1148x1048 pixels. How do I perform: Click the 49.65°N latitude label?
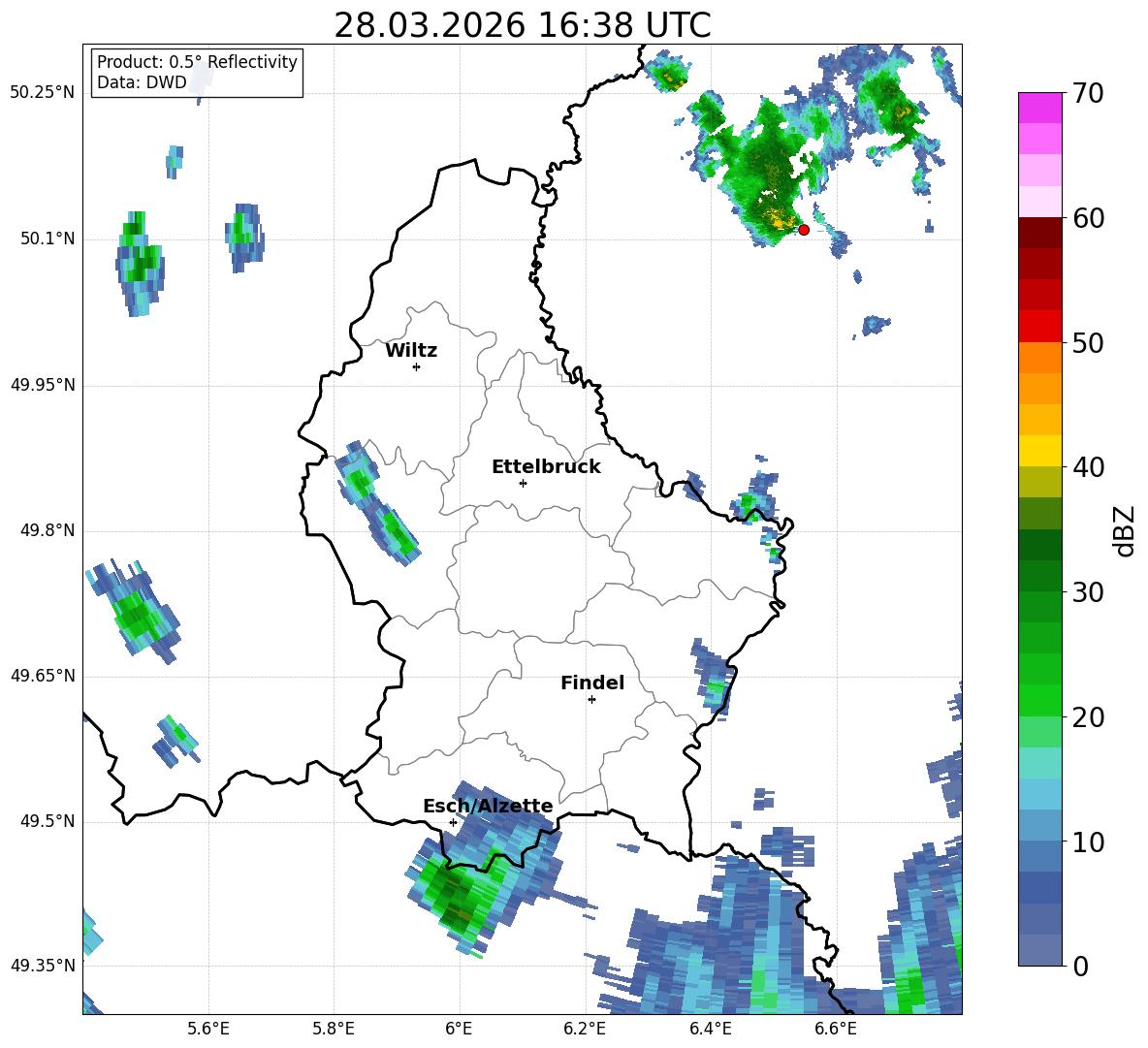(x=42, y=676)
